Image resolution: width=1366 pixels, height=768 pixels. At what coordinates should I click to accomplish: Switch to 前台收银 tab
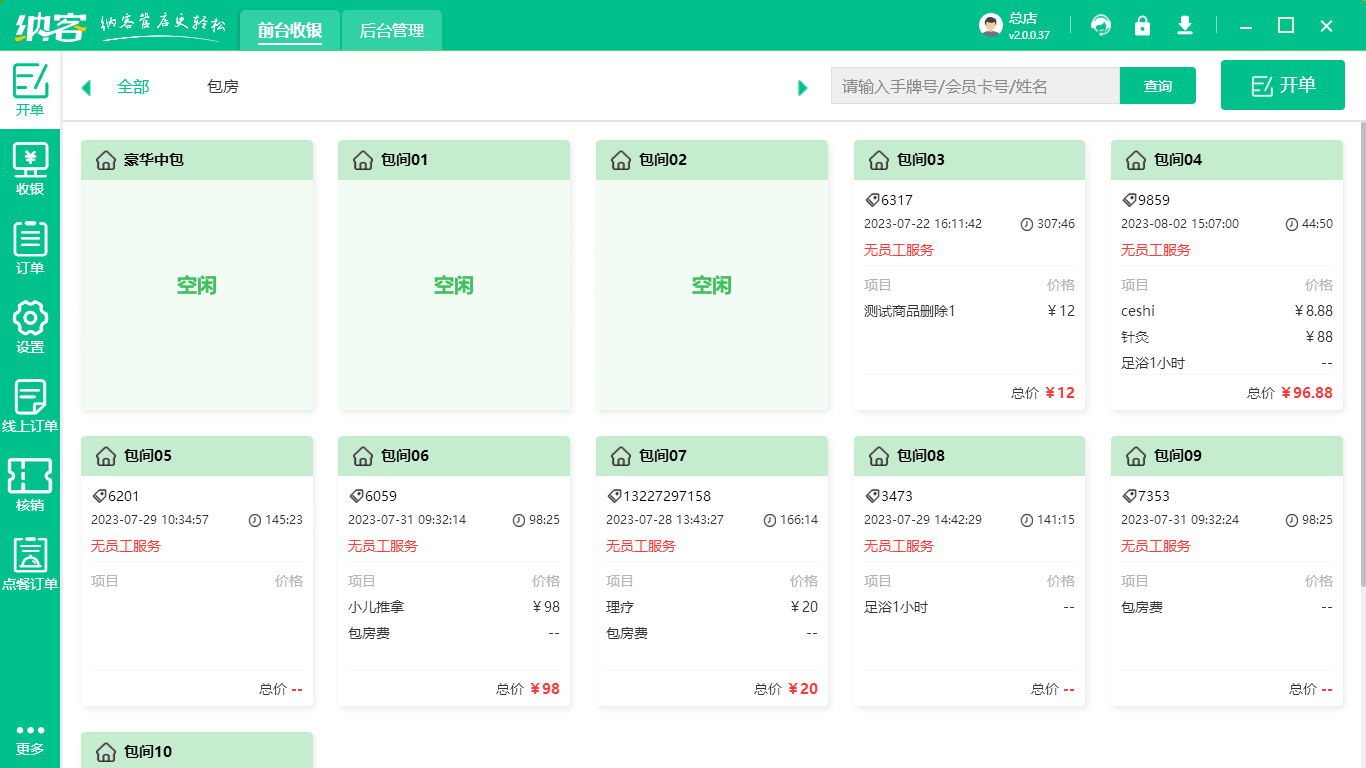tap(290, 31)
